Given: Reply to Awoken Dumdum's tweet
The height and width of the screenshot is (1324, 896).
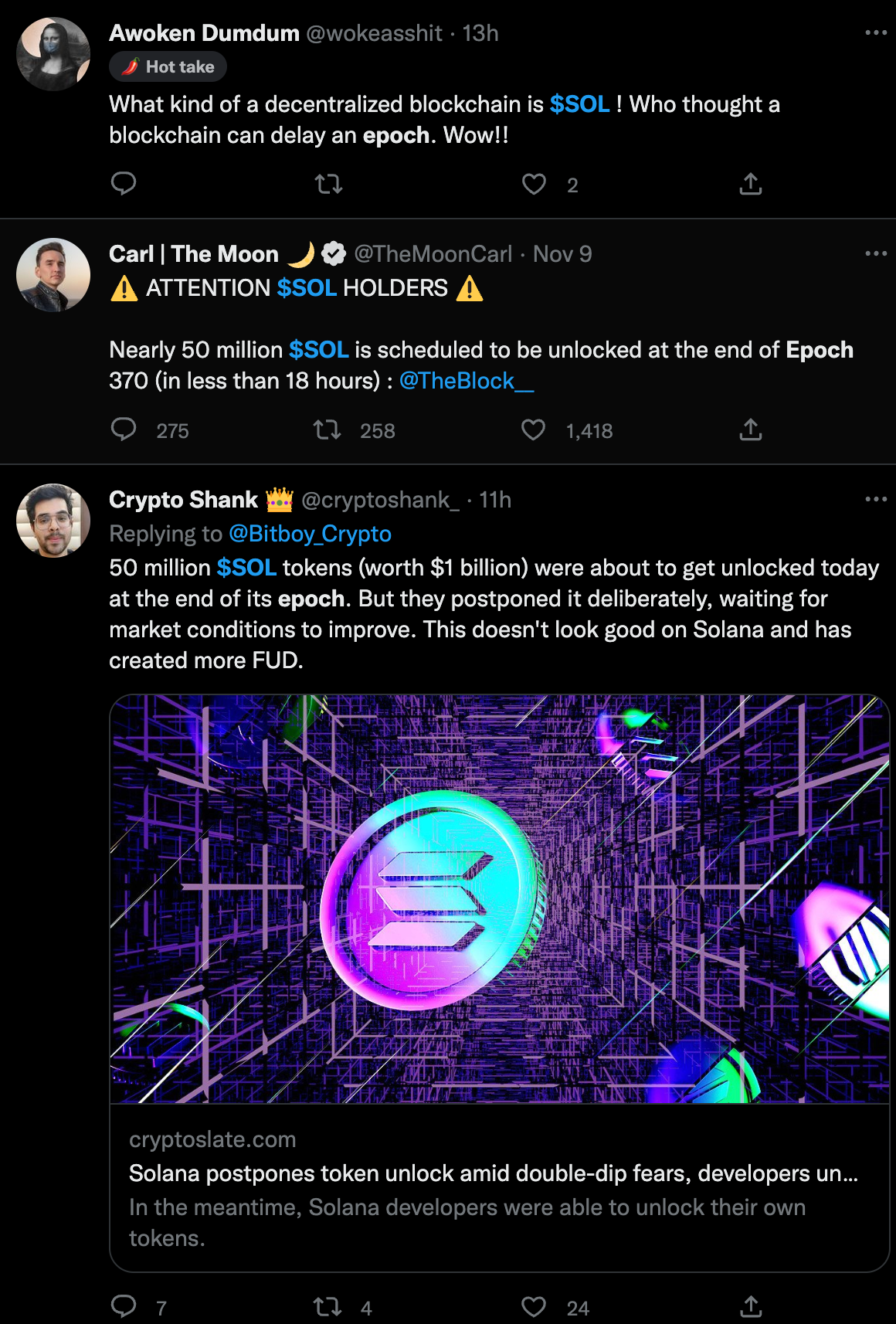Looking at the screenshot, I should point(124,184).
